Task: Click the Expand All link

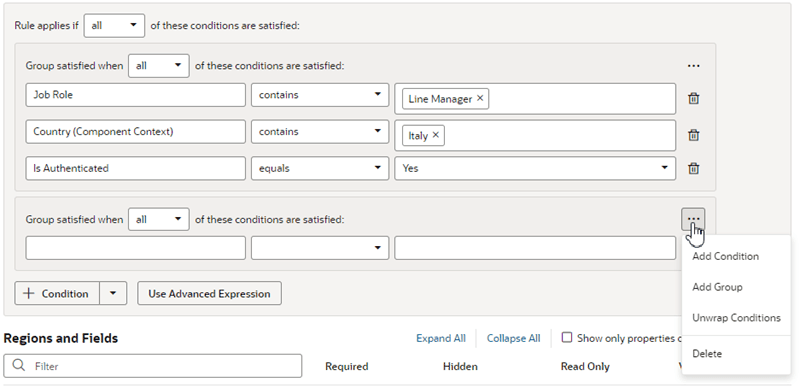Action: click(441, 338)
